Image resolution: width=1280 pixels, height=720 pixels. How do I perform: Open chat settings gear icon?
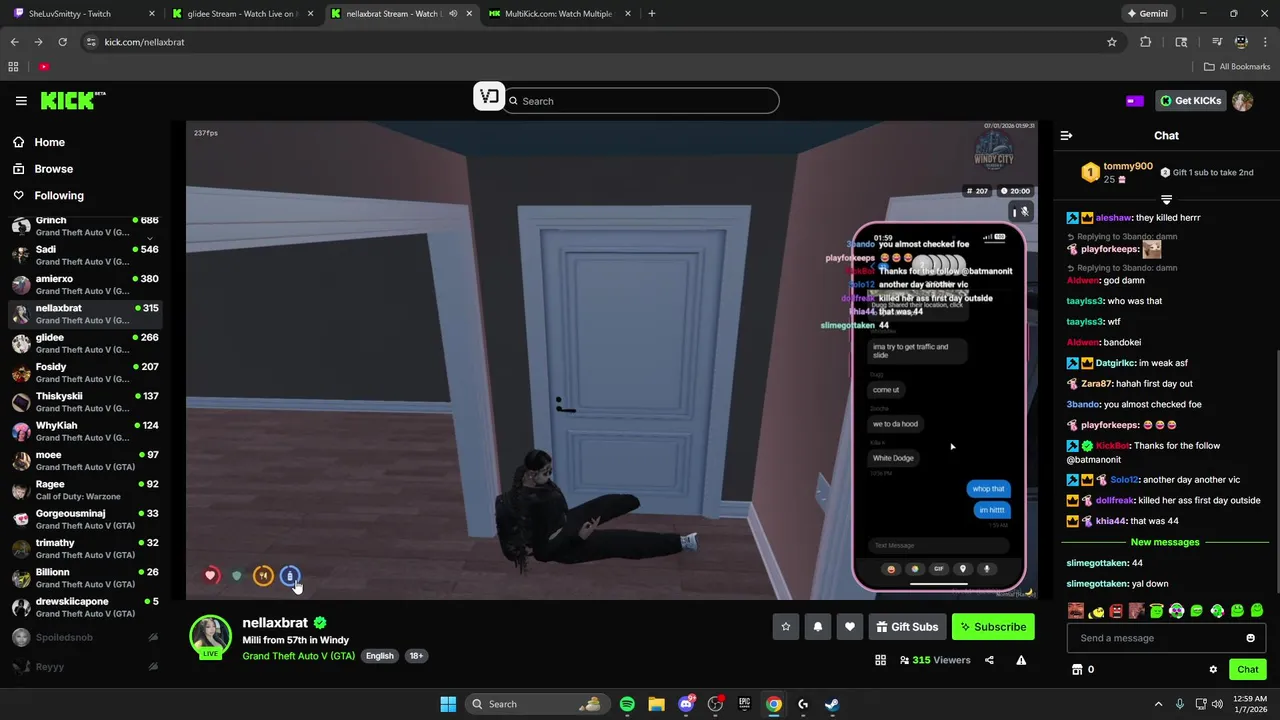(x=1213, y=670)
